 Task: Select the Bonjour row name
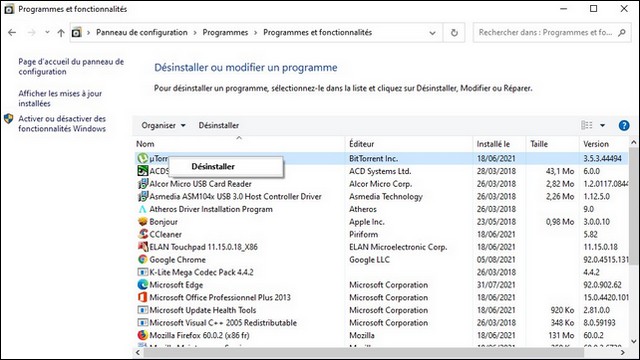(x=163, y=222)
